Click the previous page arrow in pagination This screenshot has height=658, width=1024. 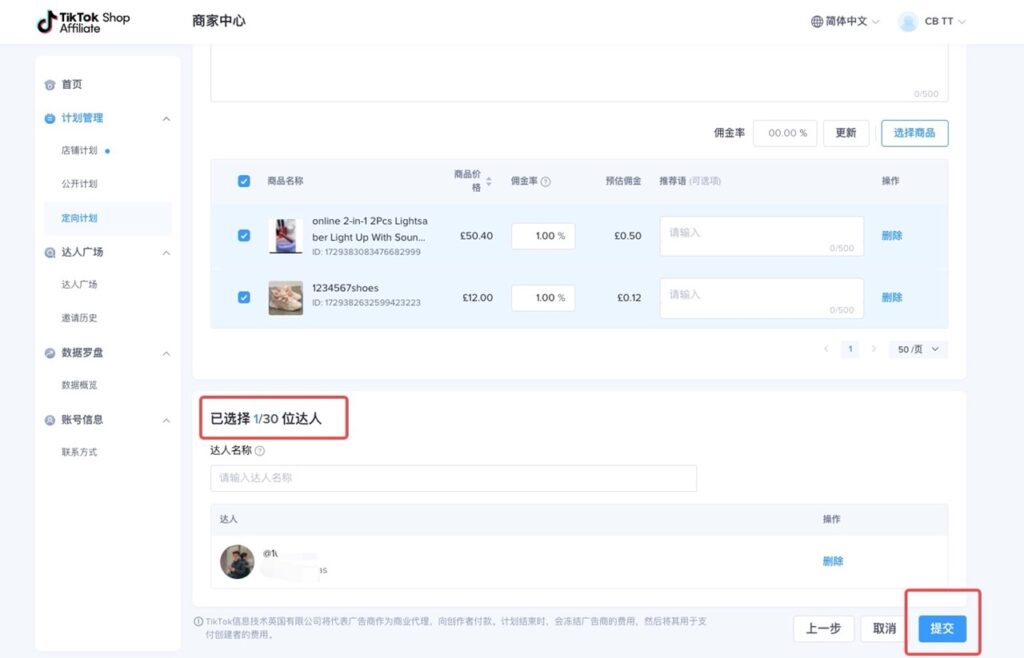[826, 349]
